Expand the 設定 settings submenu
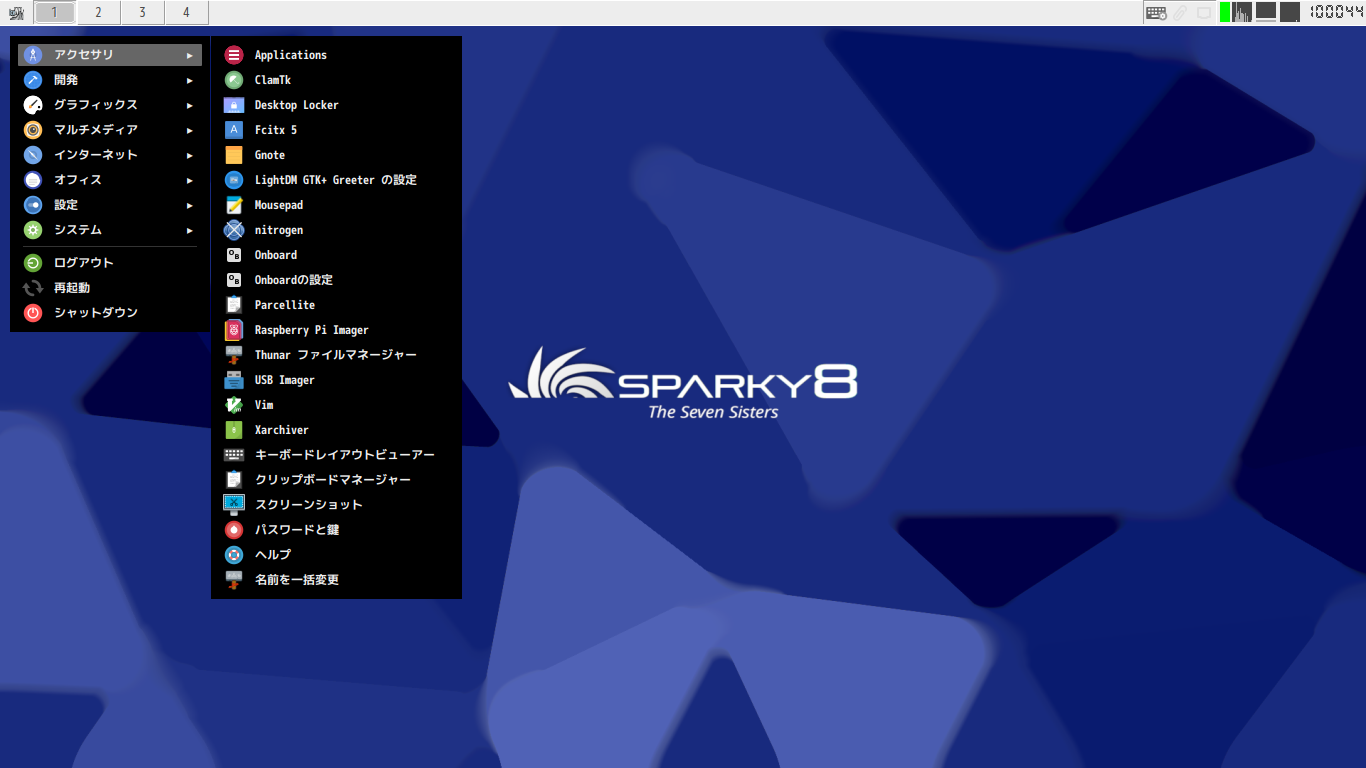Viewport: 1366px width, 768px height. 110,205
